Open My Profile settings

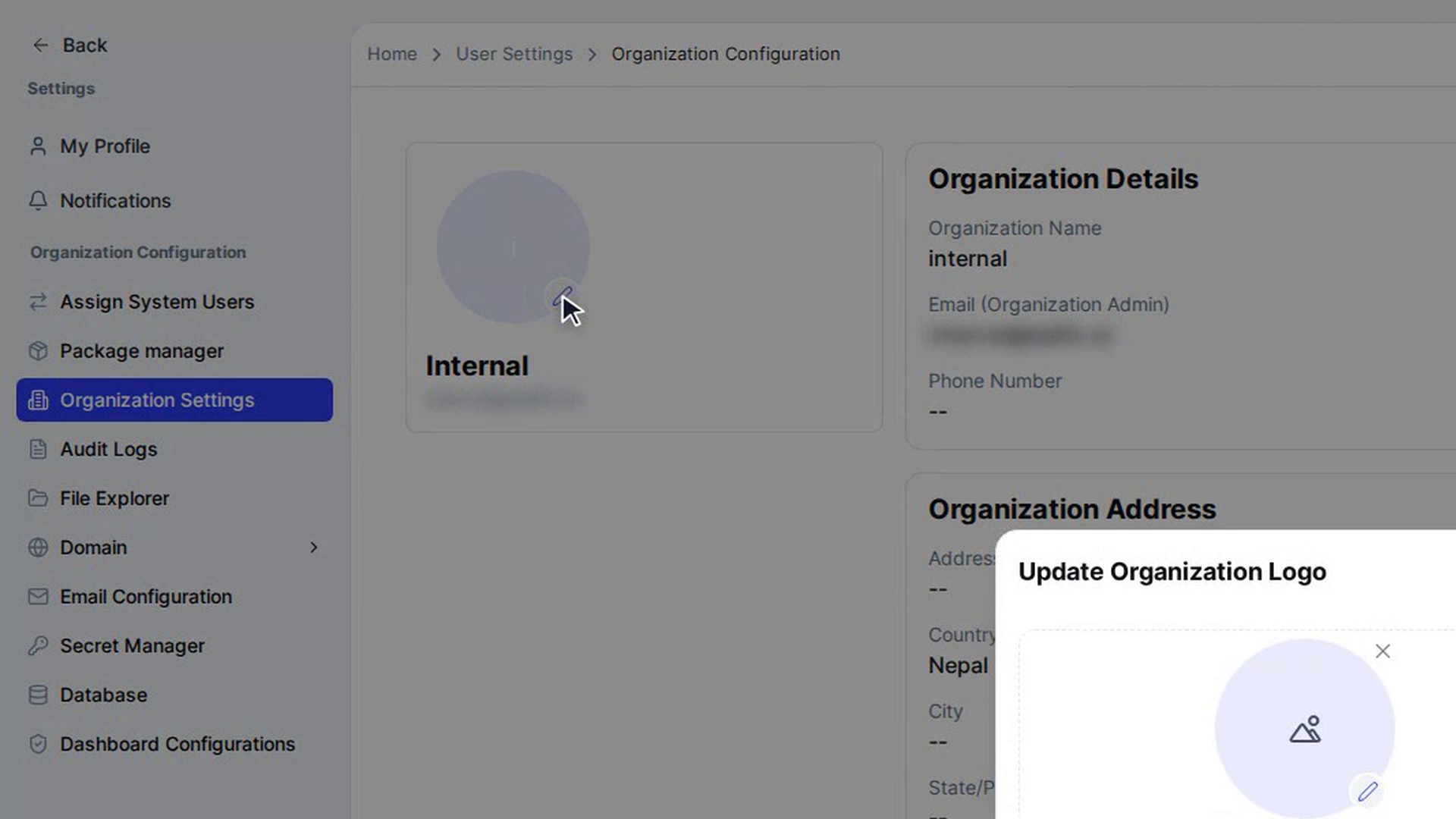tap(174, 146)
